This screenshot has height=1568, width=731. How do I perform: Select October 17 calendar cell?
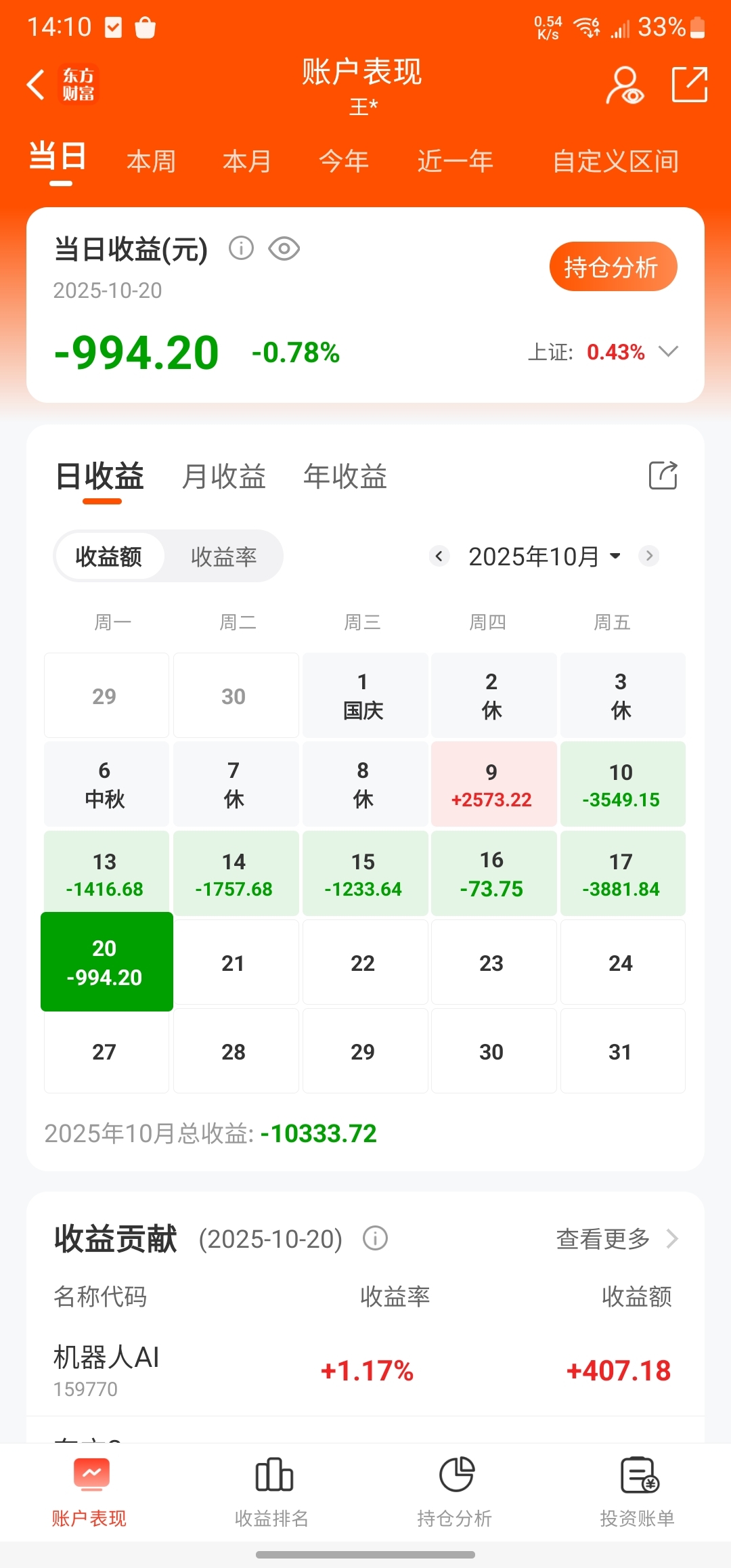pos(623,873)
